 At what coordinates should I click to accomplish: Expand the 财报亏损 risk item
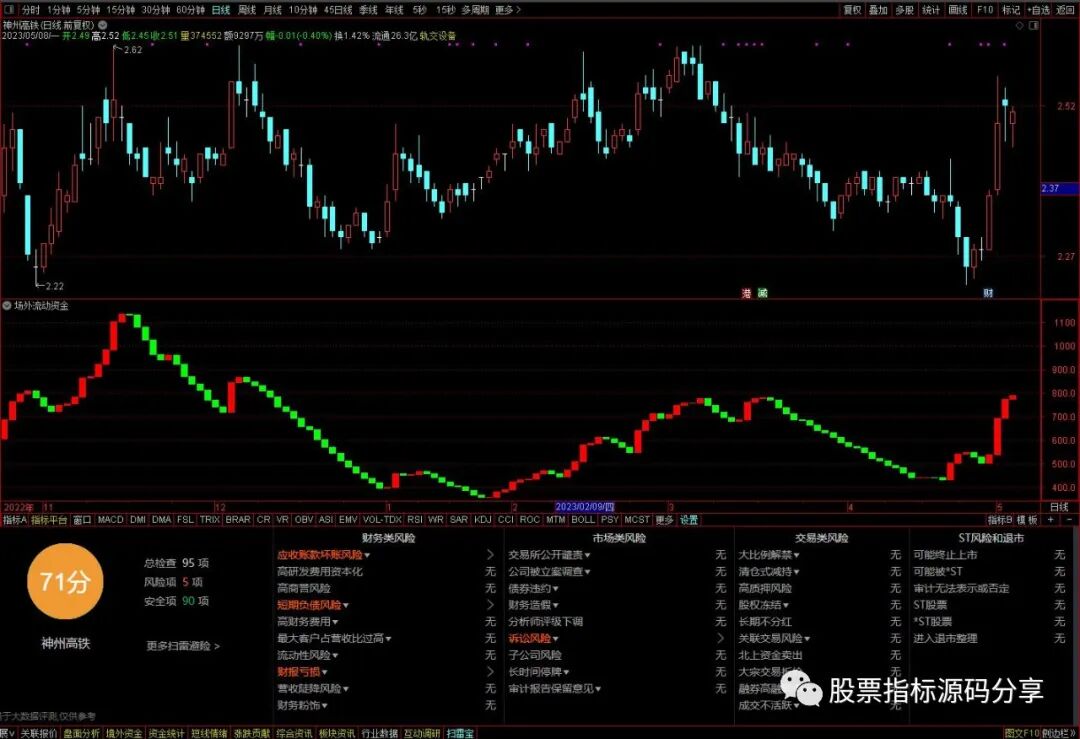pos(302,672)
